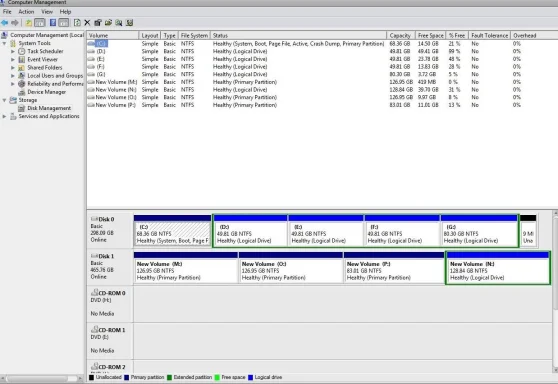Click the Back arrow in the toolbar
The height and width of the screenshot is (384, 558).
[x=5, y=23]
